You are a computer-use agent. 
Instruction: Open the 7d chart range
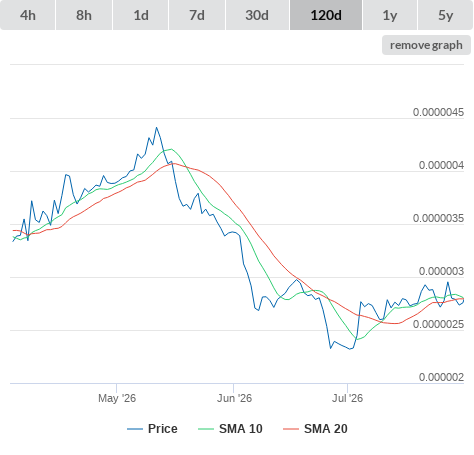coord(197,15)
